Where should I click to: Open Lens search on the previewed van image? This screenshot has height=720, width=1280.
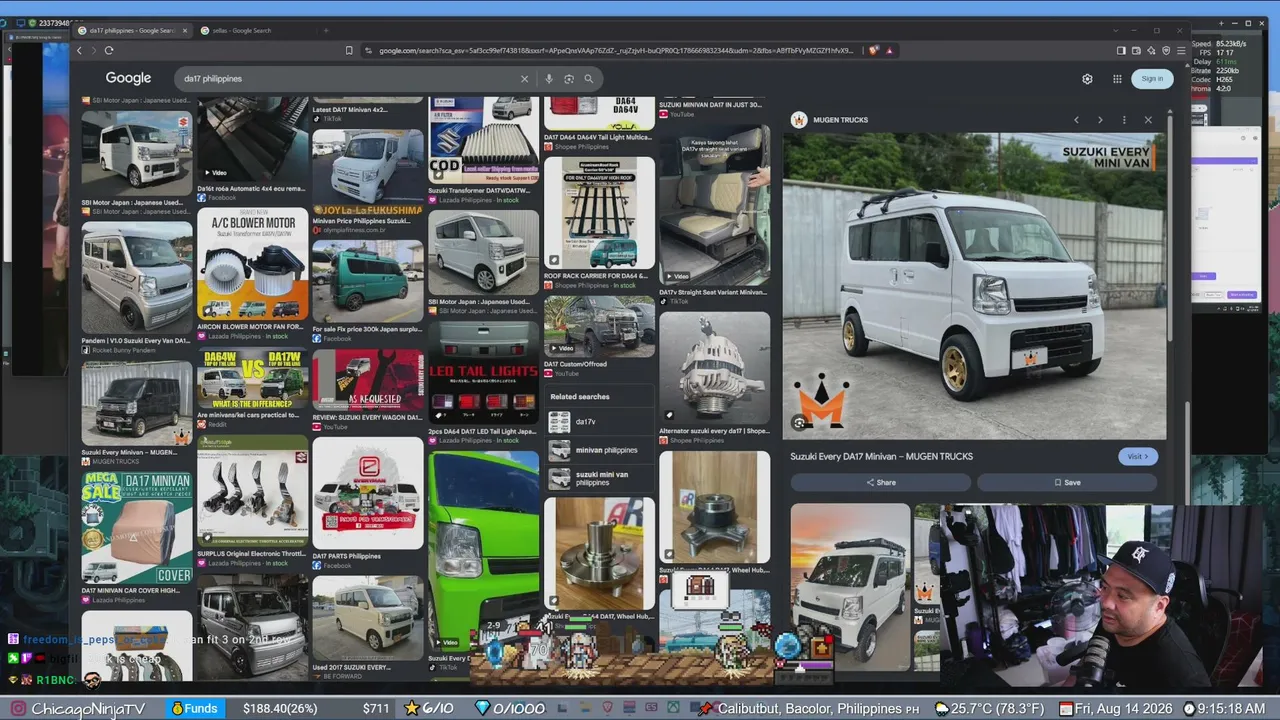pyautogui.click(x=799, y=423)
